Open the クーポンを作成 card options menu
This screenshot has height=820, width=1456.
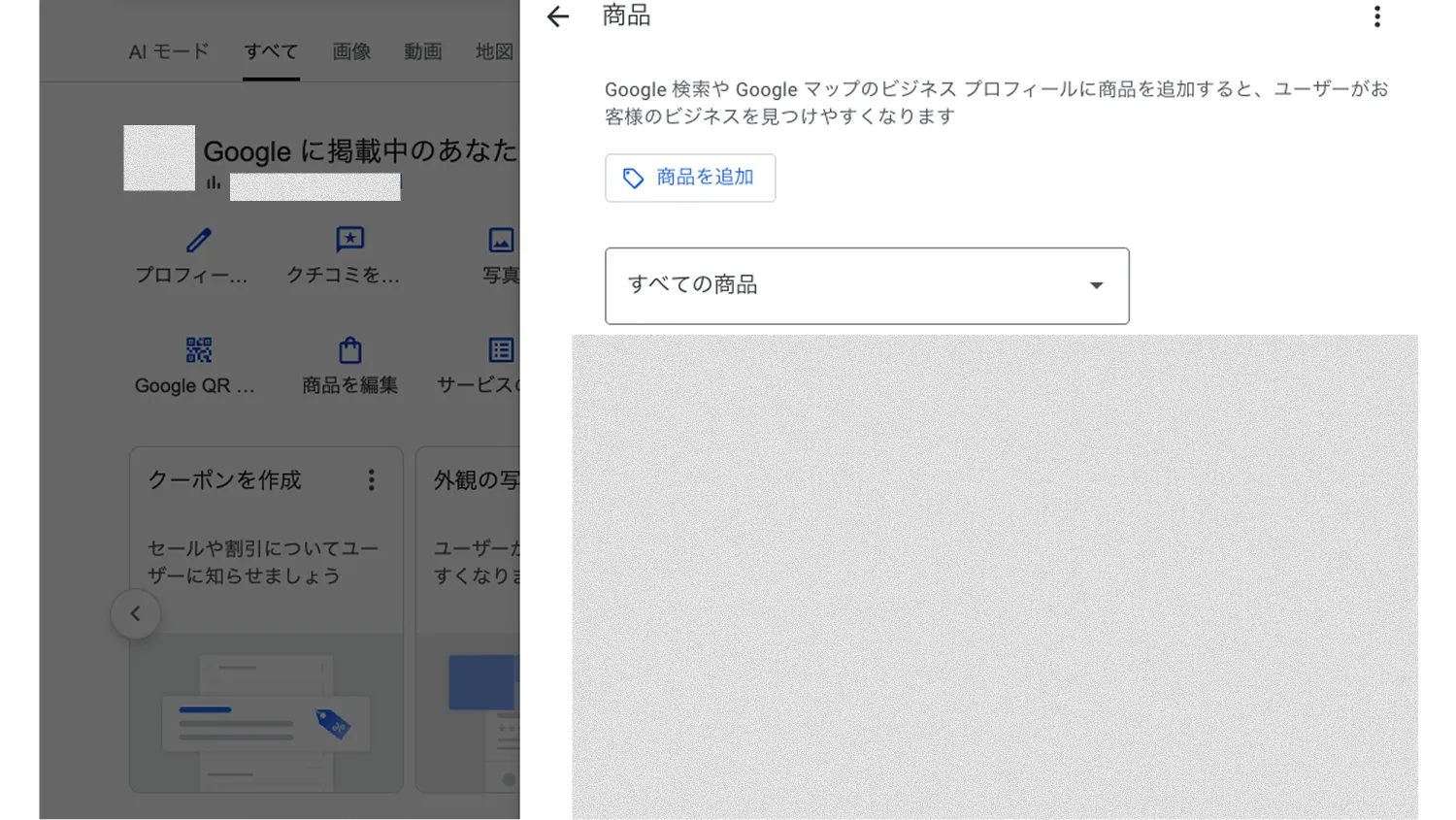[371, 479]
